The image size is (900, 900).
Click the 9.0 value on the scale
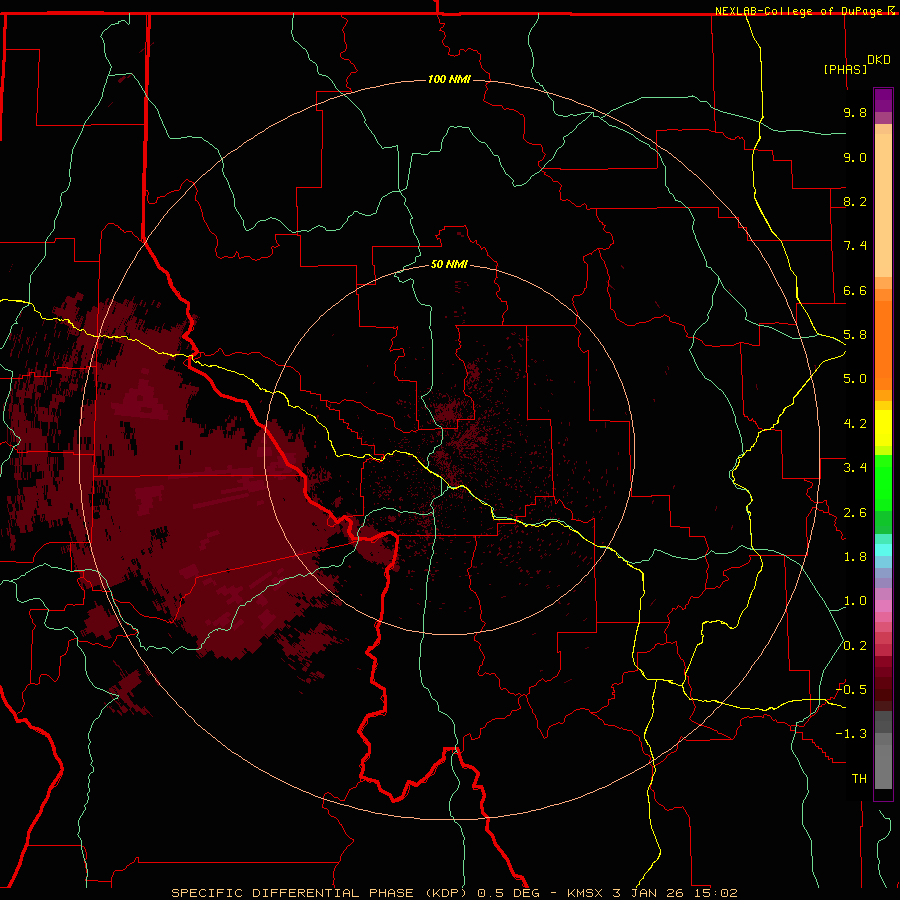pyautogui.click(x=855, y=157)
